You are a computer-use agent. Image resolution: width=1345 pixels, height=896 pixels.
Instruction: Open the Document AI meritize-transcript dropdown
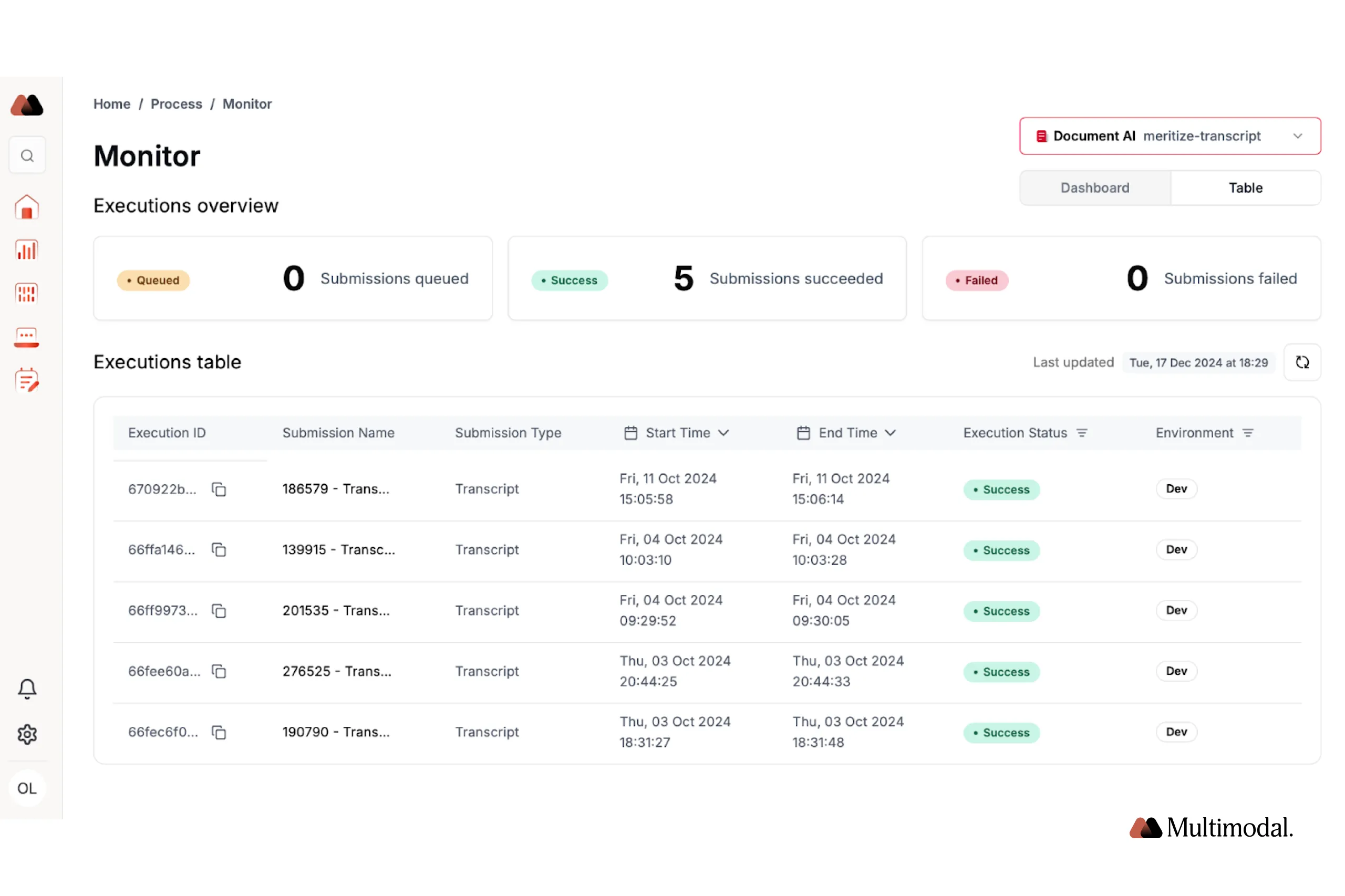point(1170,136)
